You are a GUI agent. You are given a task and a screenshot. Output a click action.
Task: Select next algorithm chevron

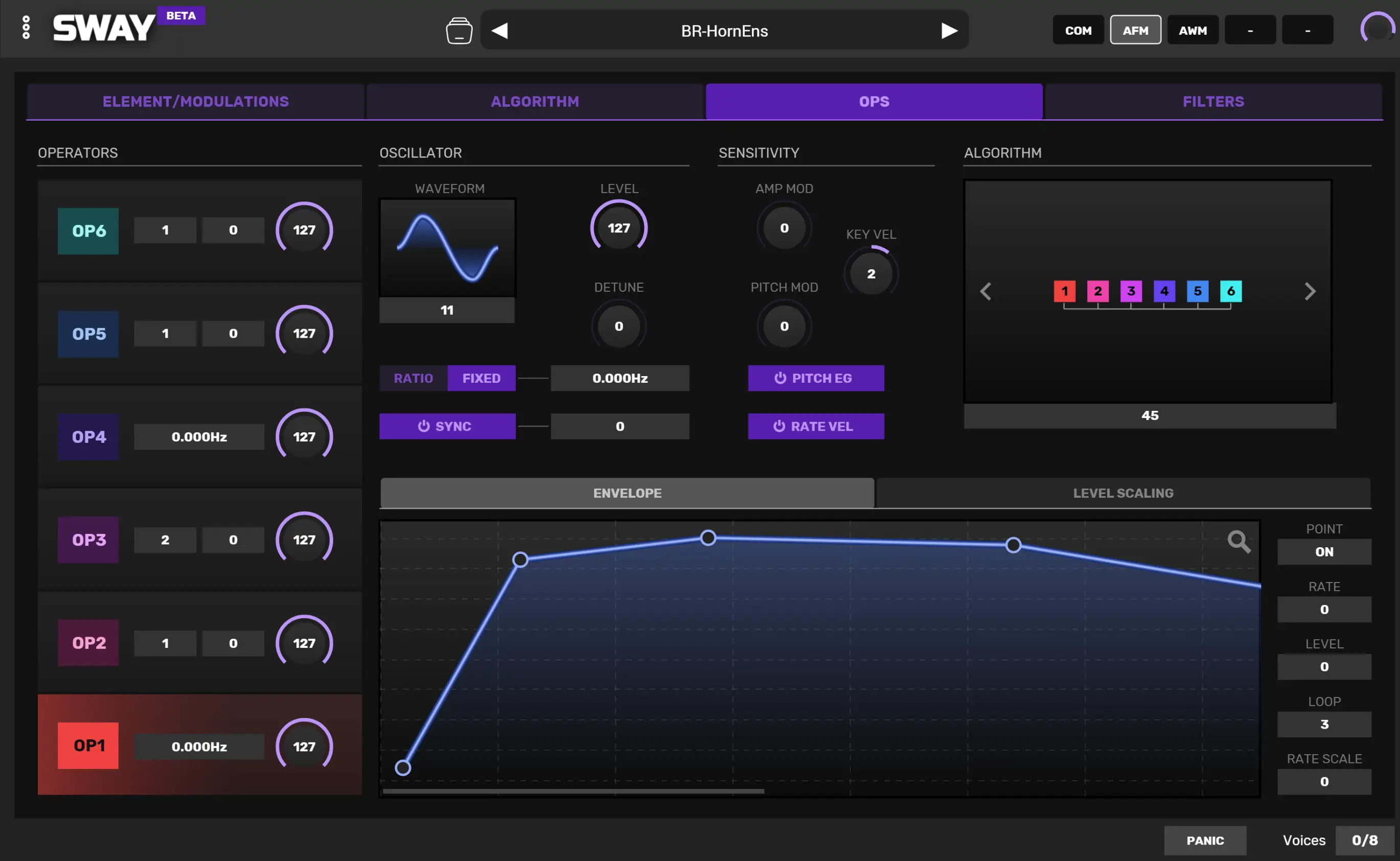pos(1310,292)
